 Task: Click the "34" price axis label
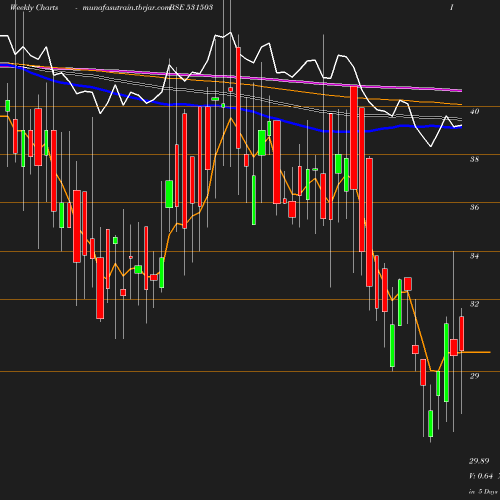pos(474,256)
